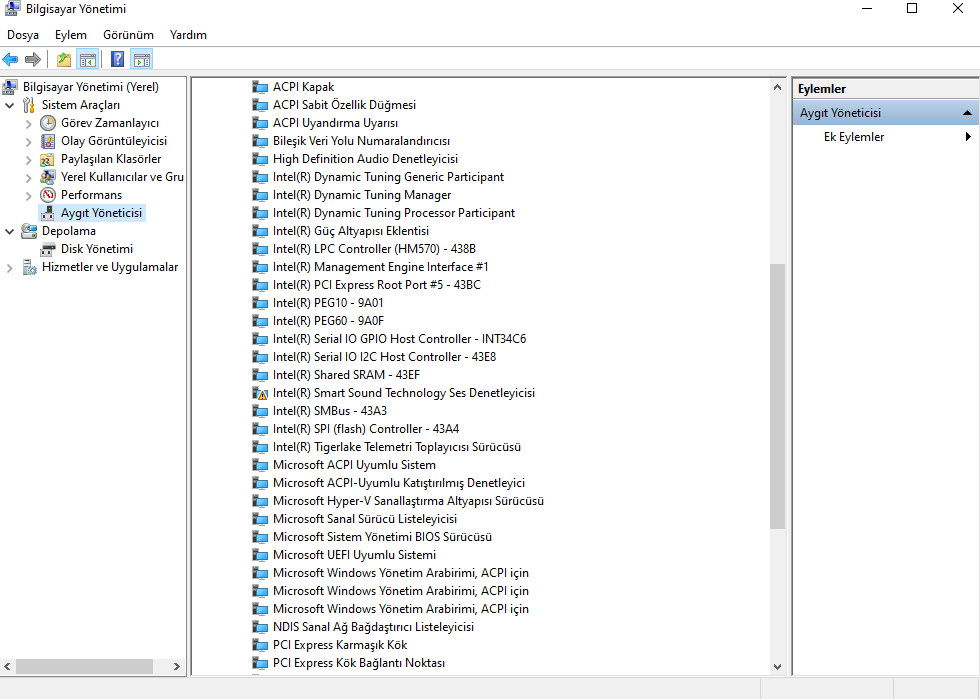Toggle the Show/Hide Action Pane toolbar icon

(142, 59)
